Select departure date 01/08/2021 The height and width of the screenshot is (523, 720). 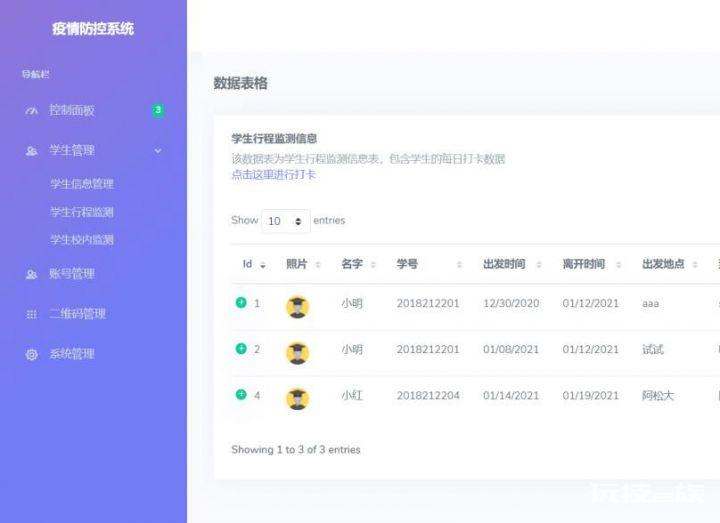(511, 349)
